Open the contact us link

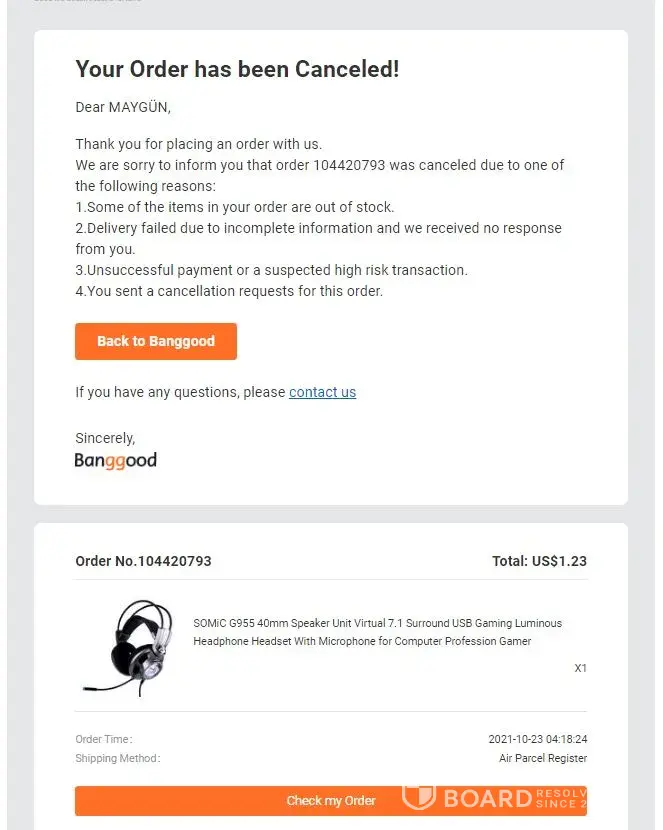[322, 392]
